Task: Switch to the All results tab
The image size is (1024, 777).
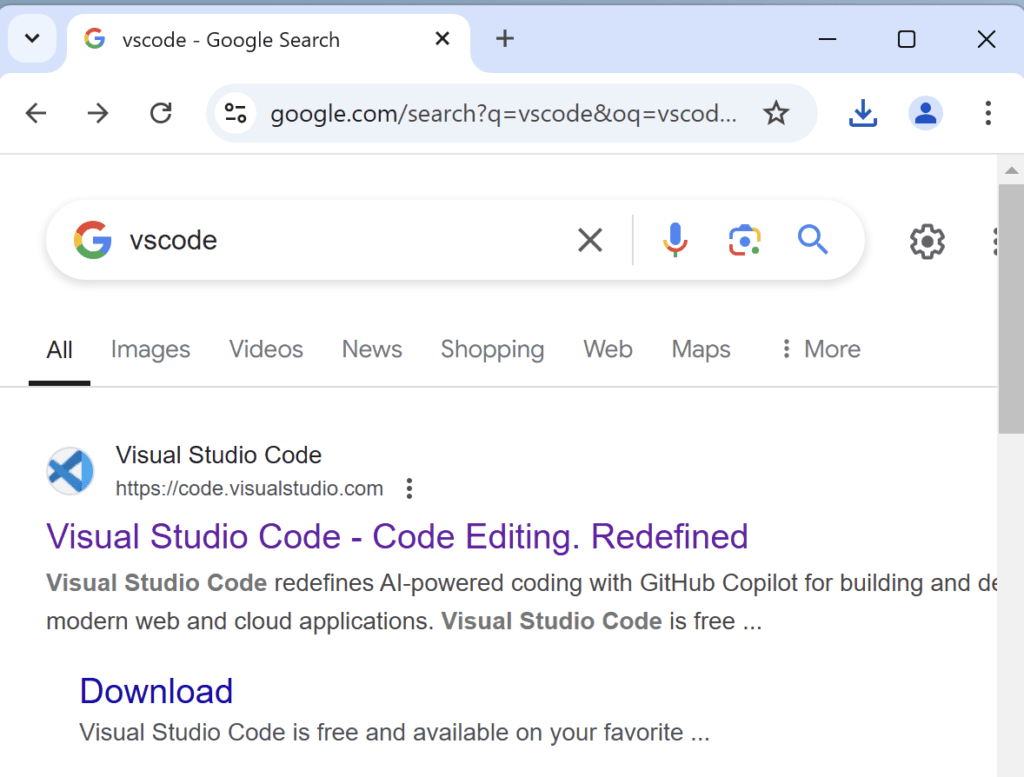Action: pos(59,350)
